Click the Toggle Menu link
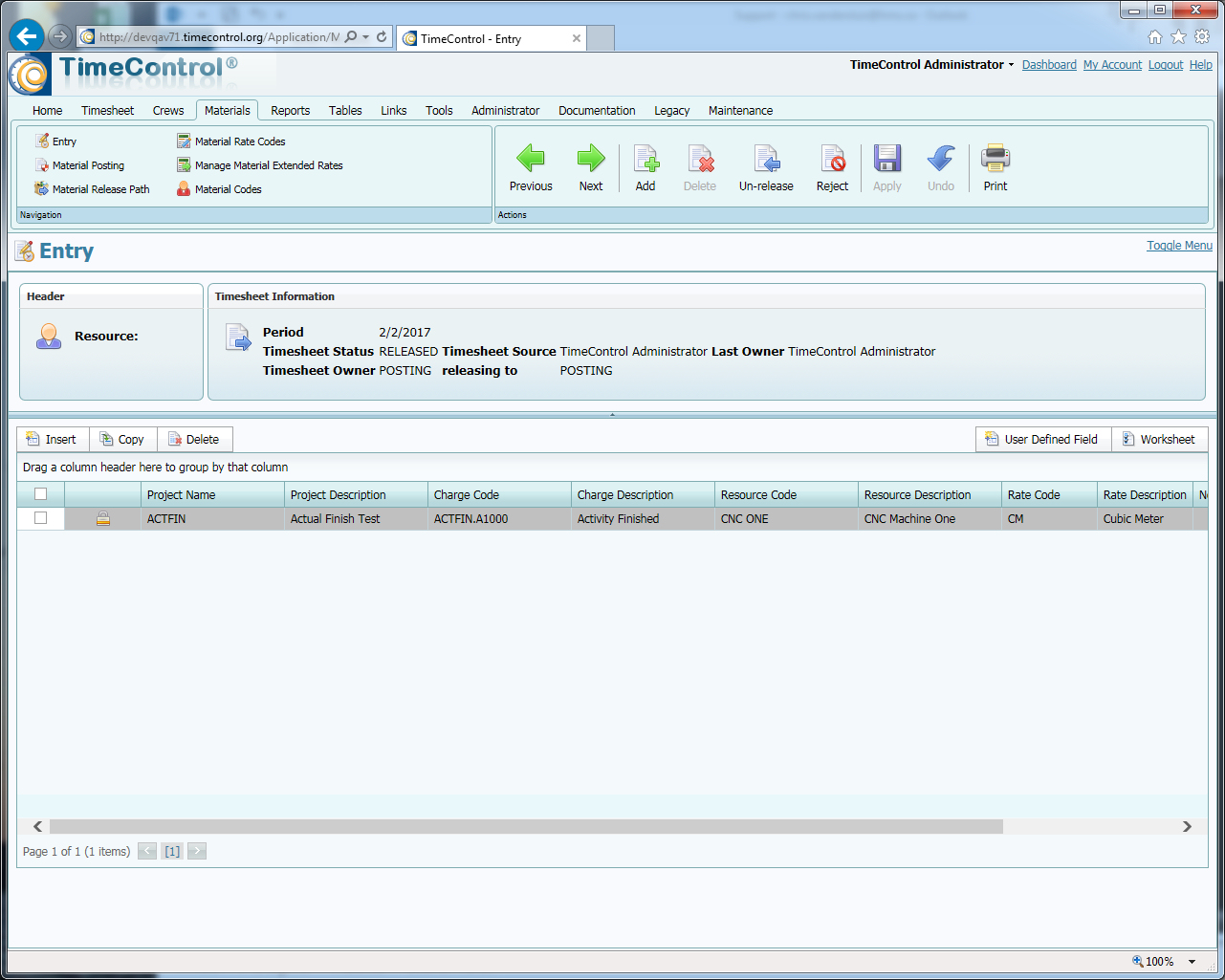 (x=1179, y=246)
